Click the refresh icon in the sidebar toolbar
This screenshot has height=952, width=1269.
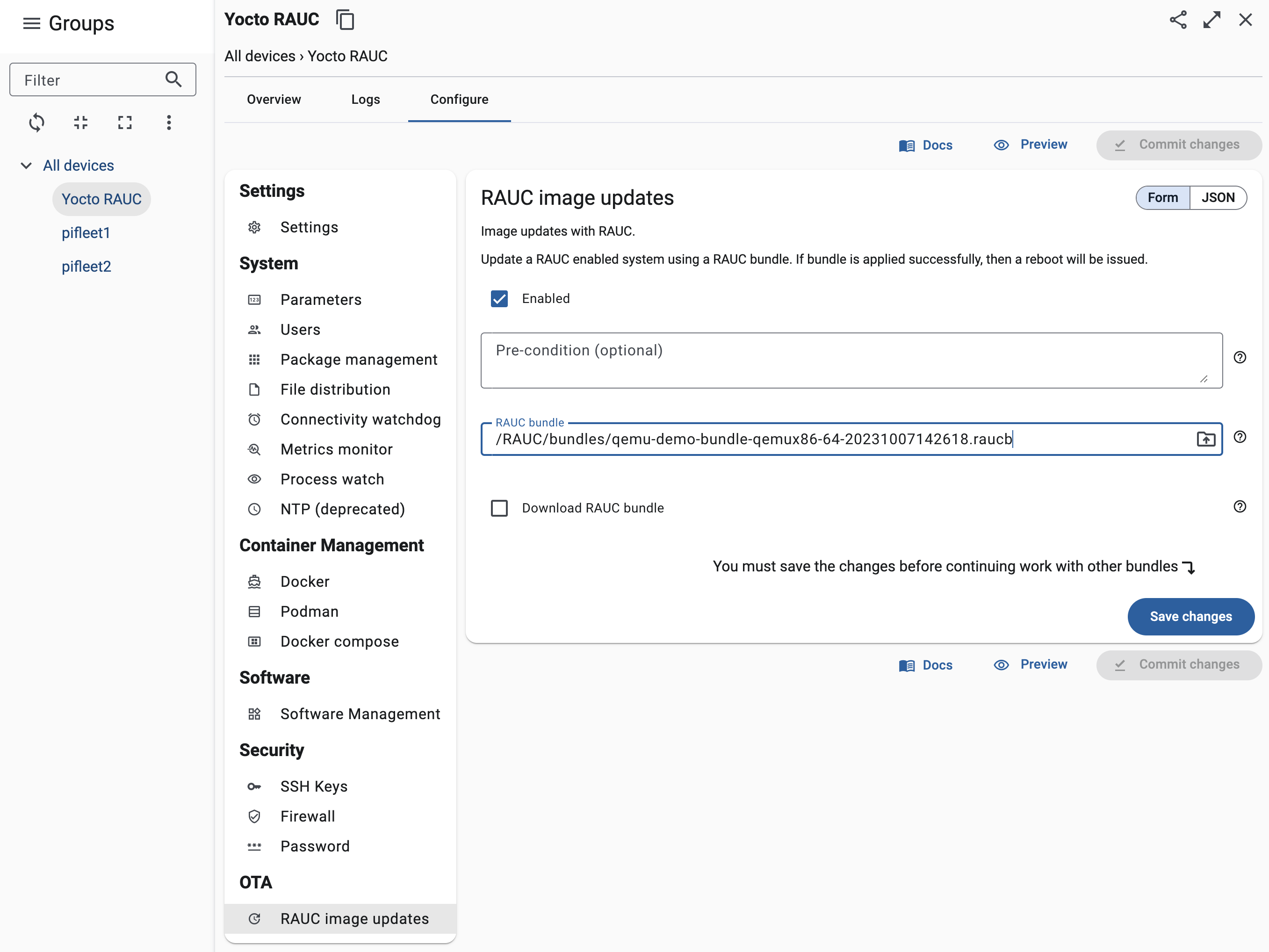pyautogui.click(x=36, y=122)
